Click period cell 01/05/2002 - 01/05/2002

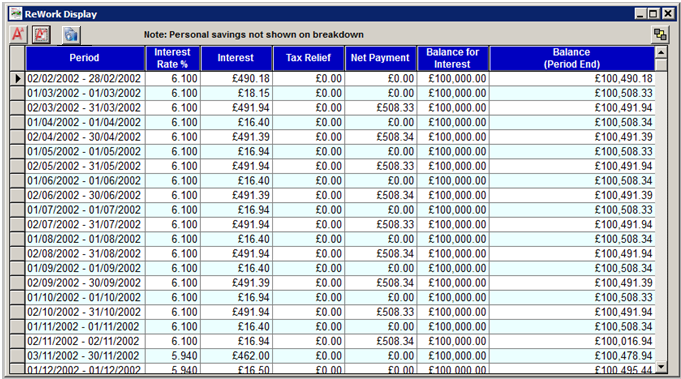85,152
